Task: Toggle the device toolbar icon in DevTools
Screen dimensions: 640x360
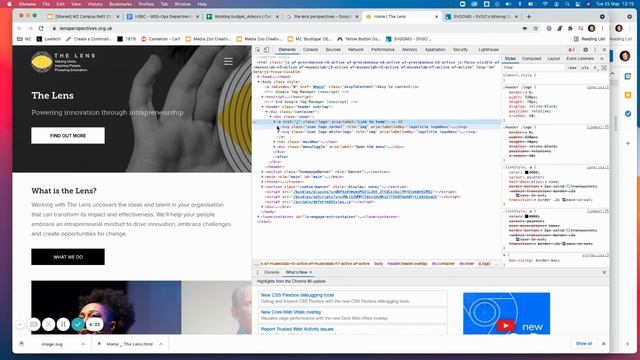Action: 266,50
